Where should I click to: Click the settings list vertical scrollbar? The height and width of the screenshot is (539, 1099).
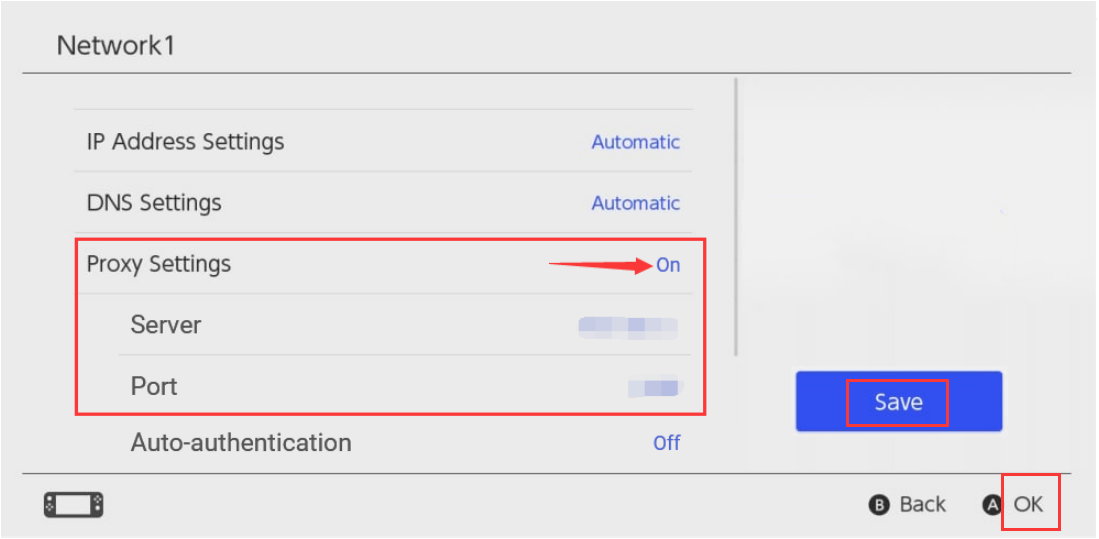click(735, 217)
